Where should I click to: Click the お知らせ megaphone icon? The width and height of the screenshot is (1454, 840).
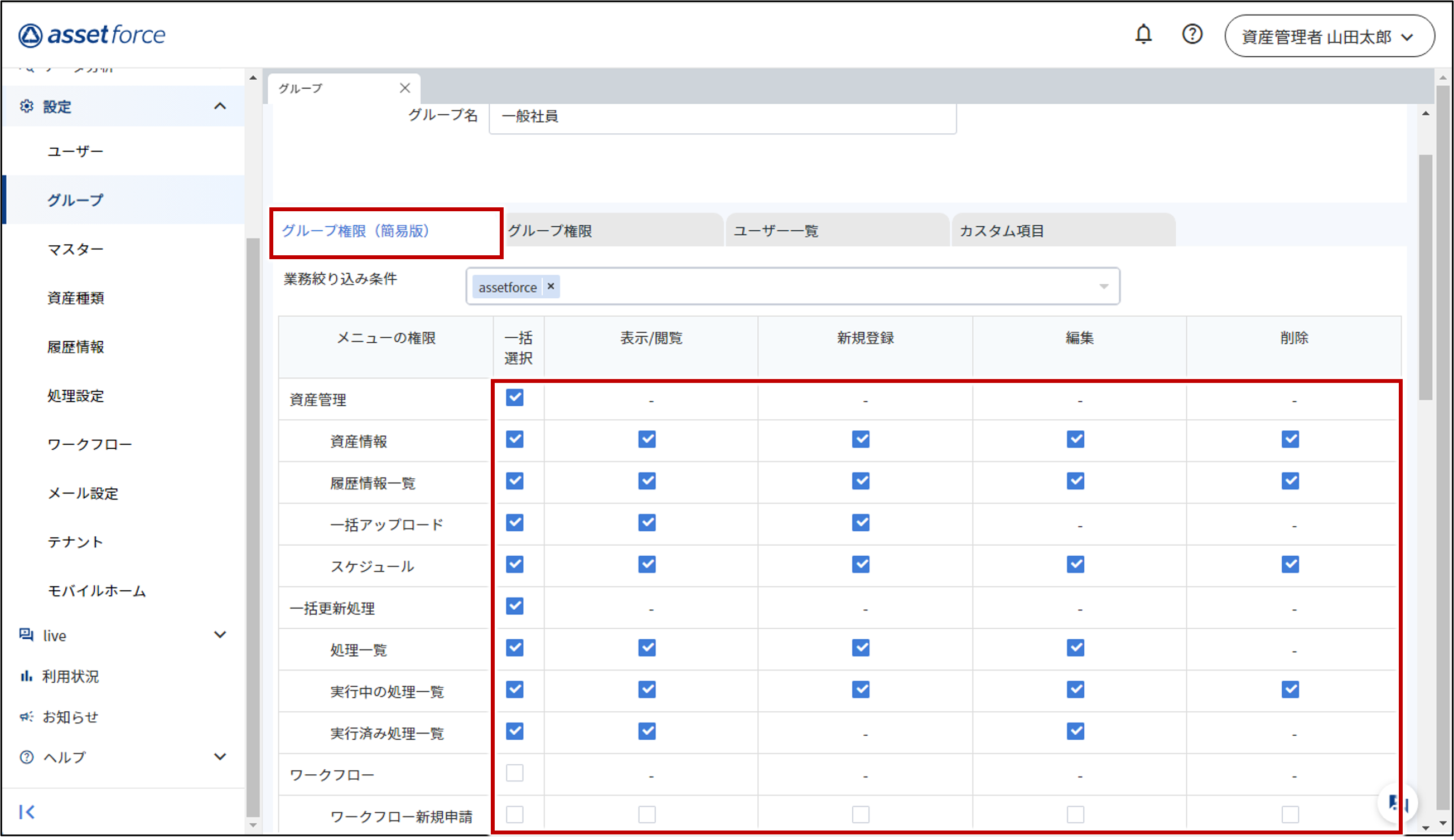(27, 717)
